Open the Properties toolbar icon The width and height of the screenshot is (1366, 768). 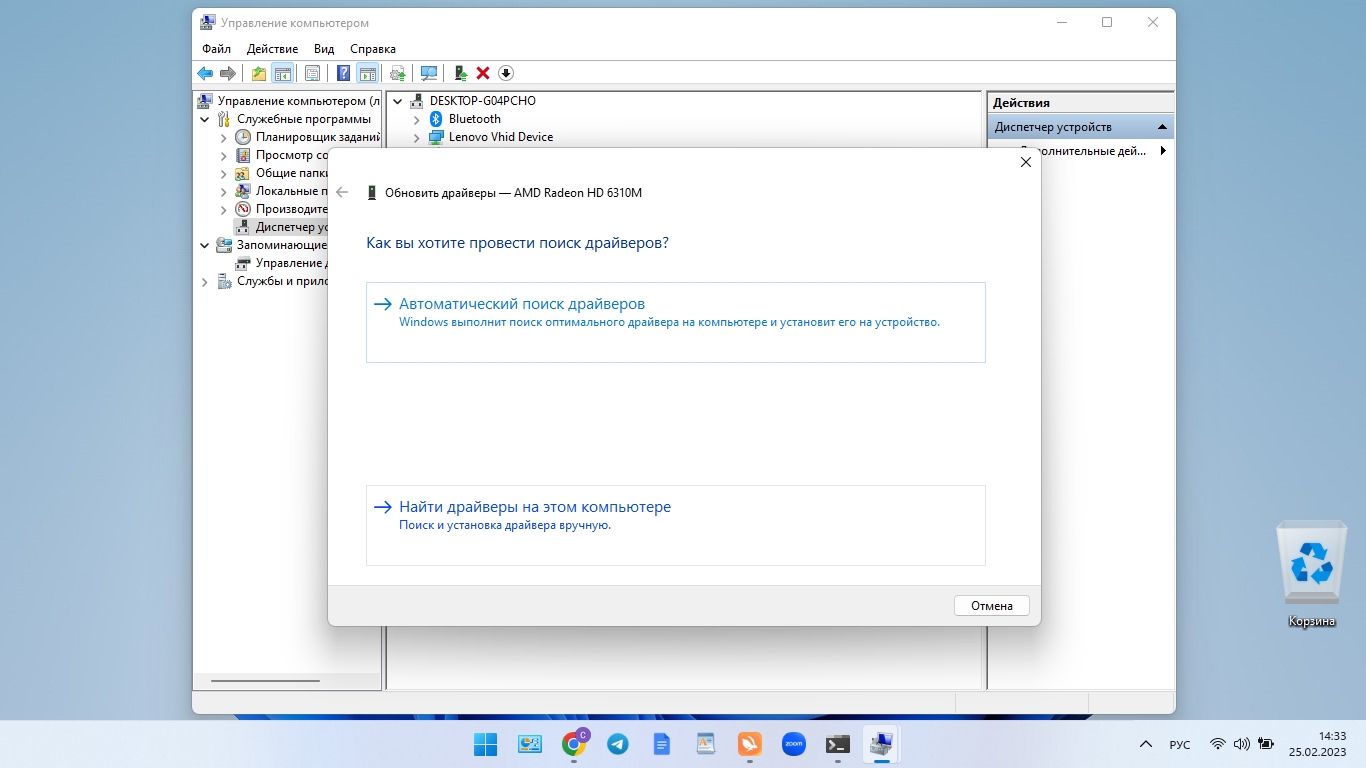pos(312,73)
